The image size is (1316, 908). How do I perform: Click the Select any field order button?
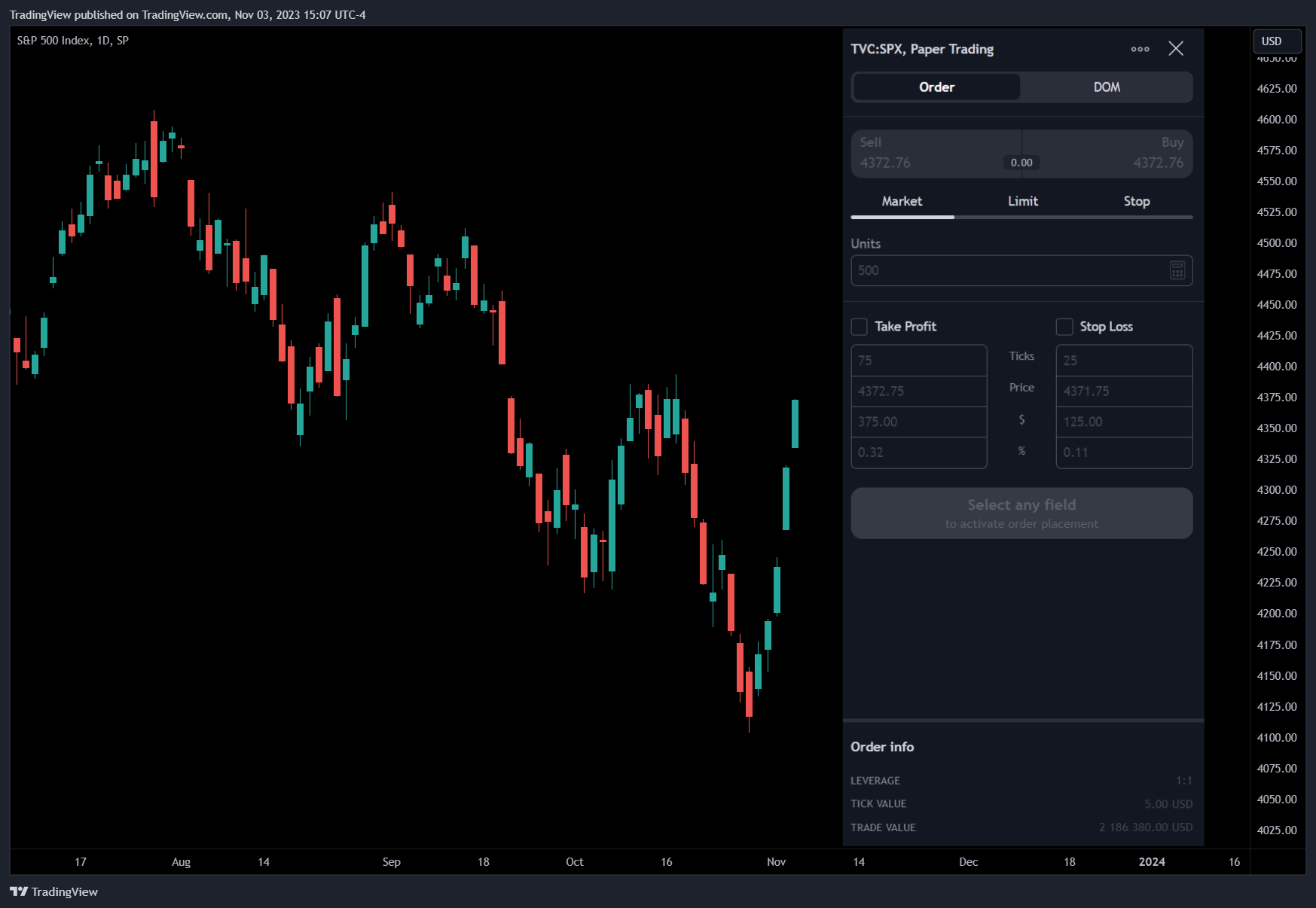1021,513
